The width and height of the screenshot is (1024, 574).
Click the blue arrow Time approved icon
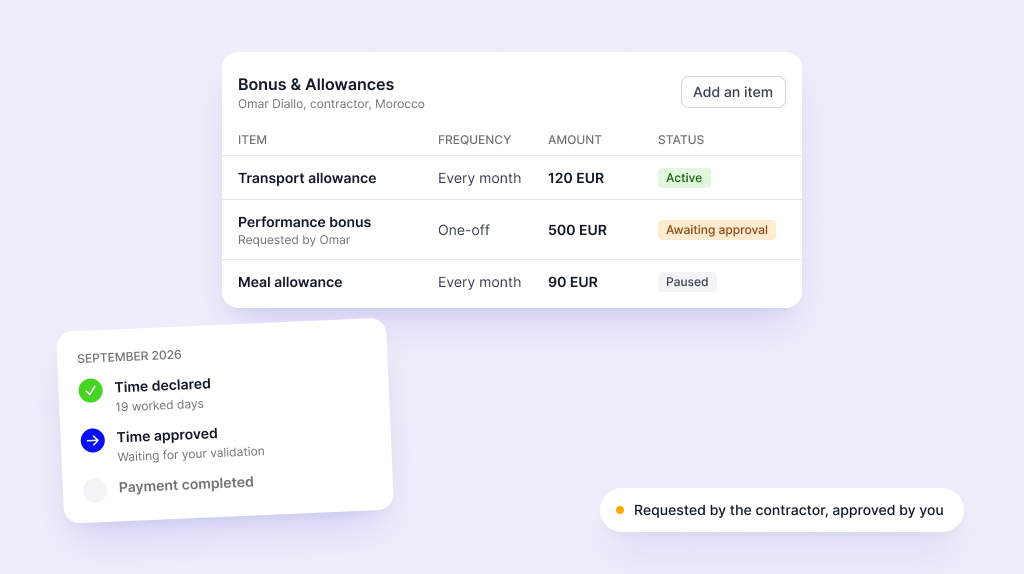click(x=93, y=440)
